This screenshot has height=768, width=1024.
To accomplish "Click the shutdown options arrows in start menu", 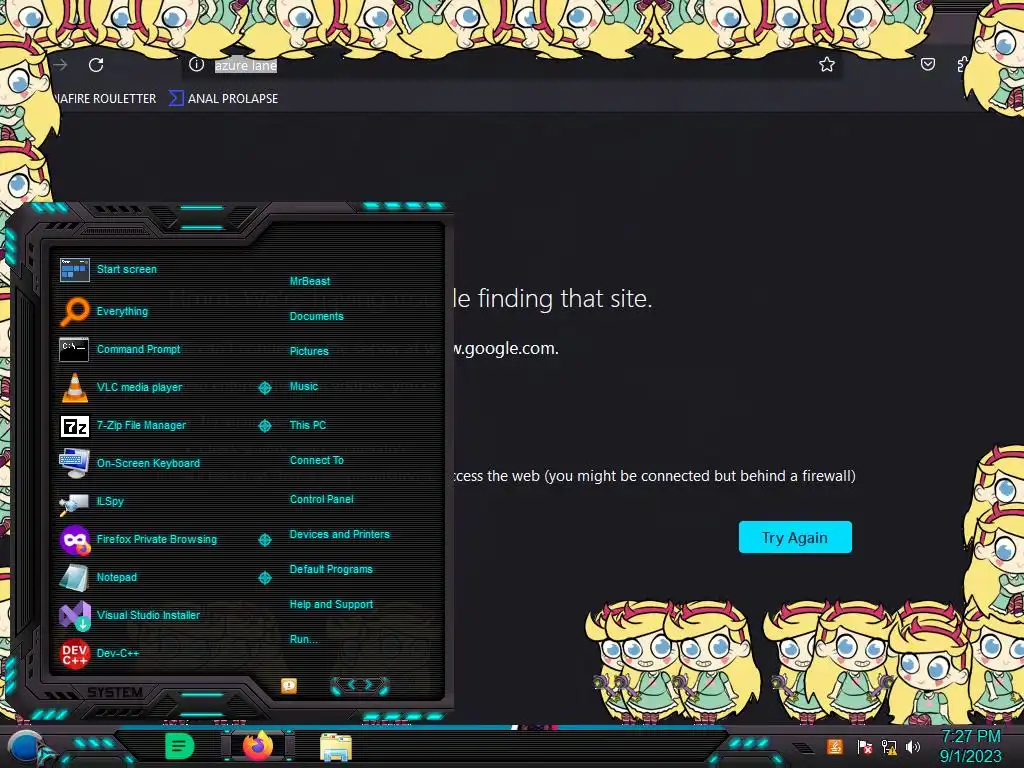I will pos(360,685).
